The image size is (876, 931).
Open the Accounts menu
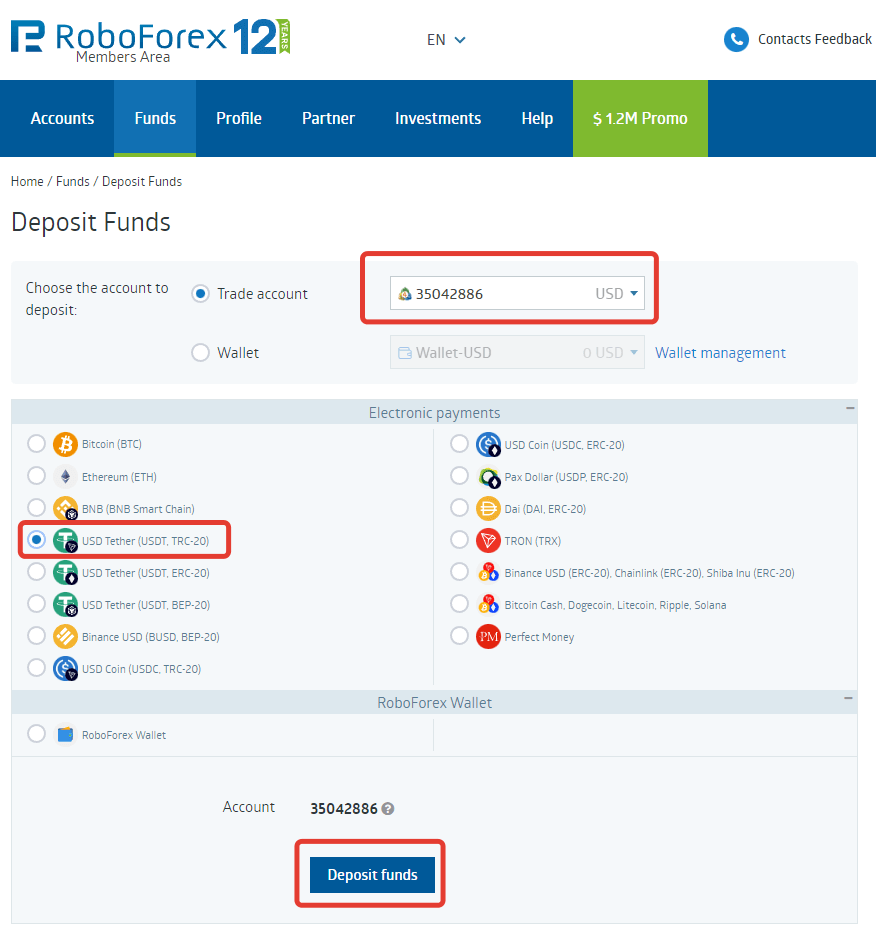(x=62, y=118)
